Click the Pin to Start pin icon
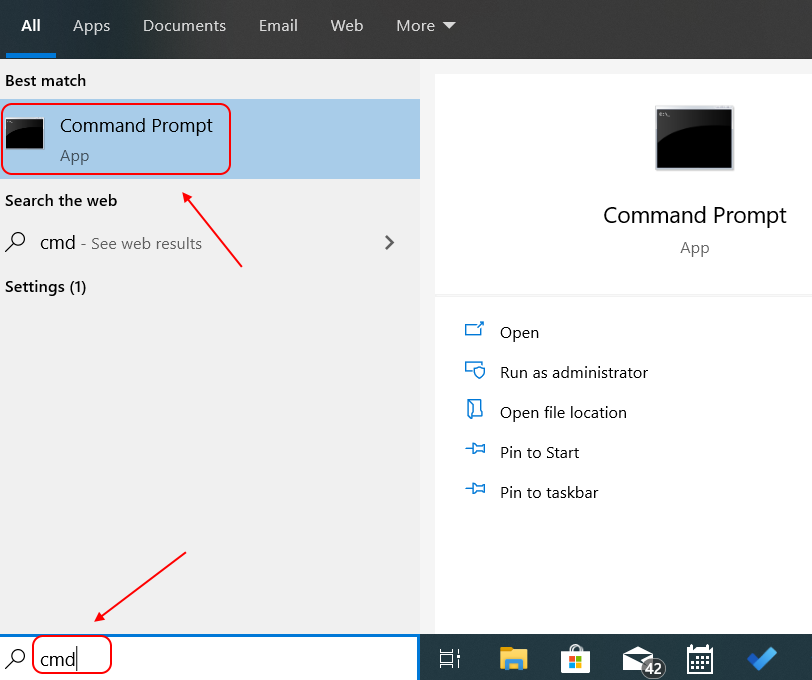Viewport: 812px width, 680px height. (x=475, y=448)
